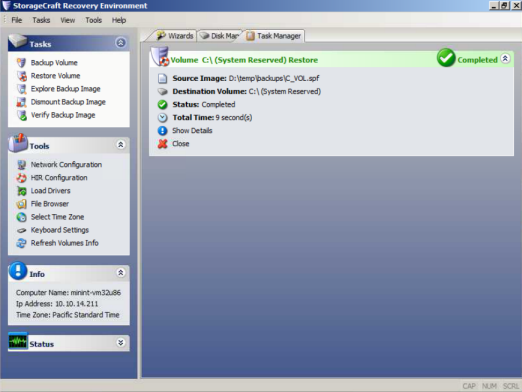Click the Select Time Zone globe icon
This screenshot has height=392, width=522.
(21, 217)
